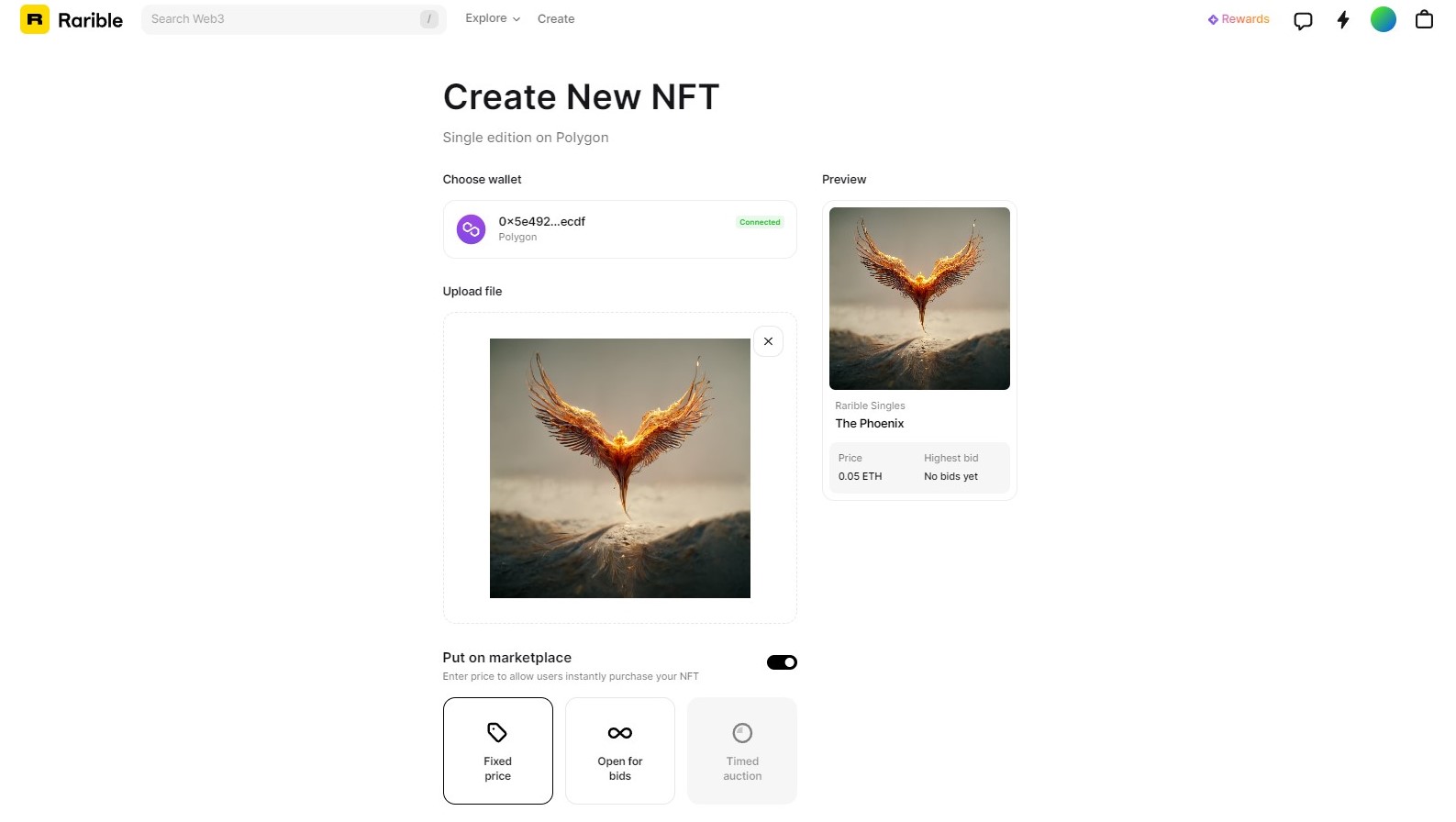Viewport: 1456px width, 822px height.
Task: Select the Fixed price option
Action: pyautogui.click(x=498, y=750)
